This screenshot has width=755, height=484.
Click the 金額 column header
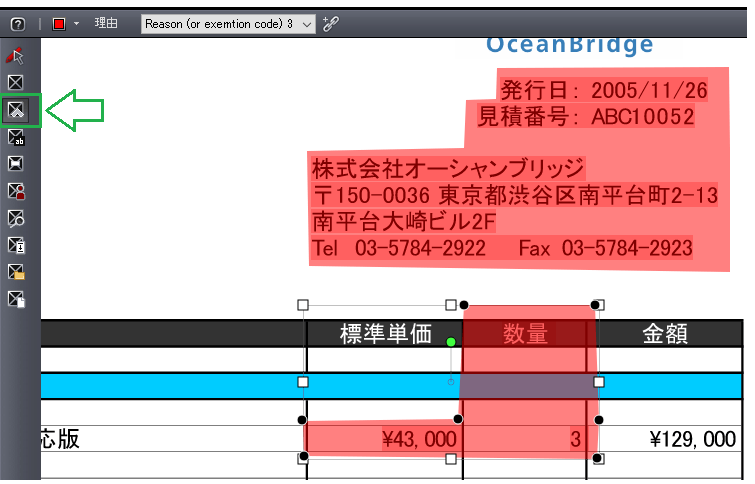[665, 334]
